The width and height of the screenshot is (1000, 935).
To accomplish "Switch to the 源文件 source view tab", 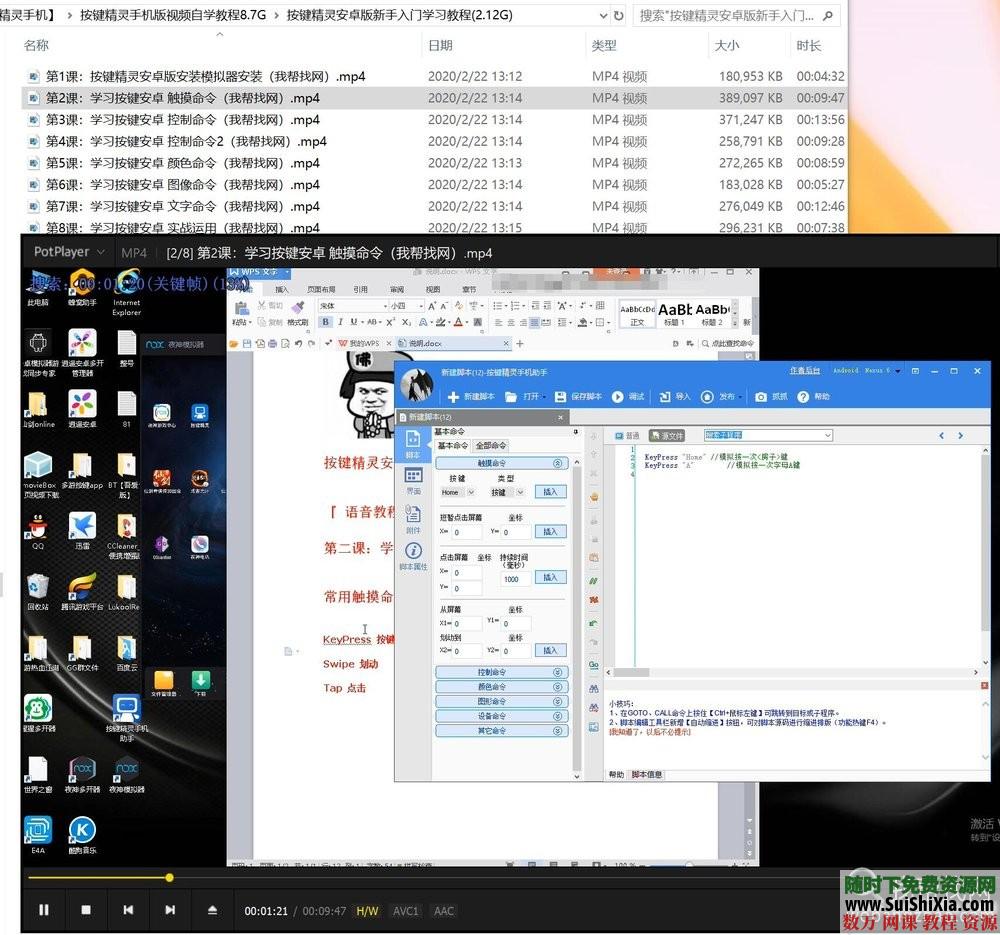I will [667, 436].
